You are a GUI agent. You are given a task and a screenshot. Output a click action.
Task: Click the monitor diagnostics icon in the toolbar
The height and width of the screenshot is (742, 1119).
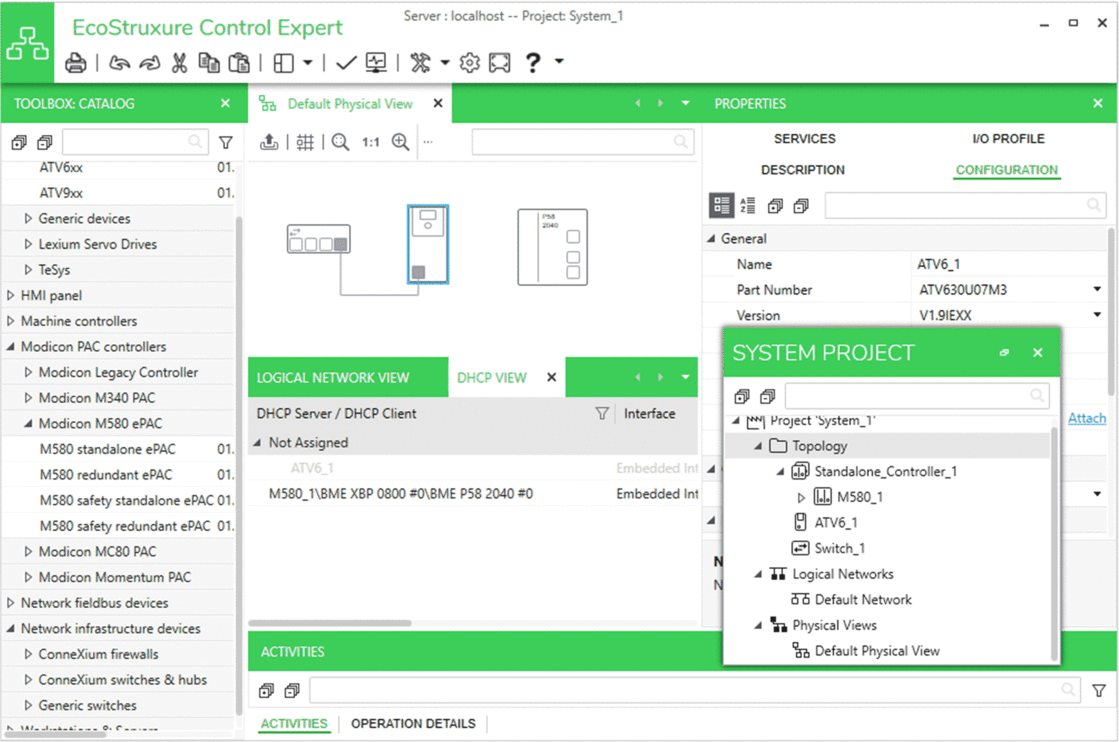tap(376, 63)
